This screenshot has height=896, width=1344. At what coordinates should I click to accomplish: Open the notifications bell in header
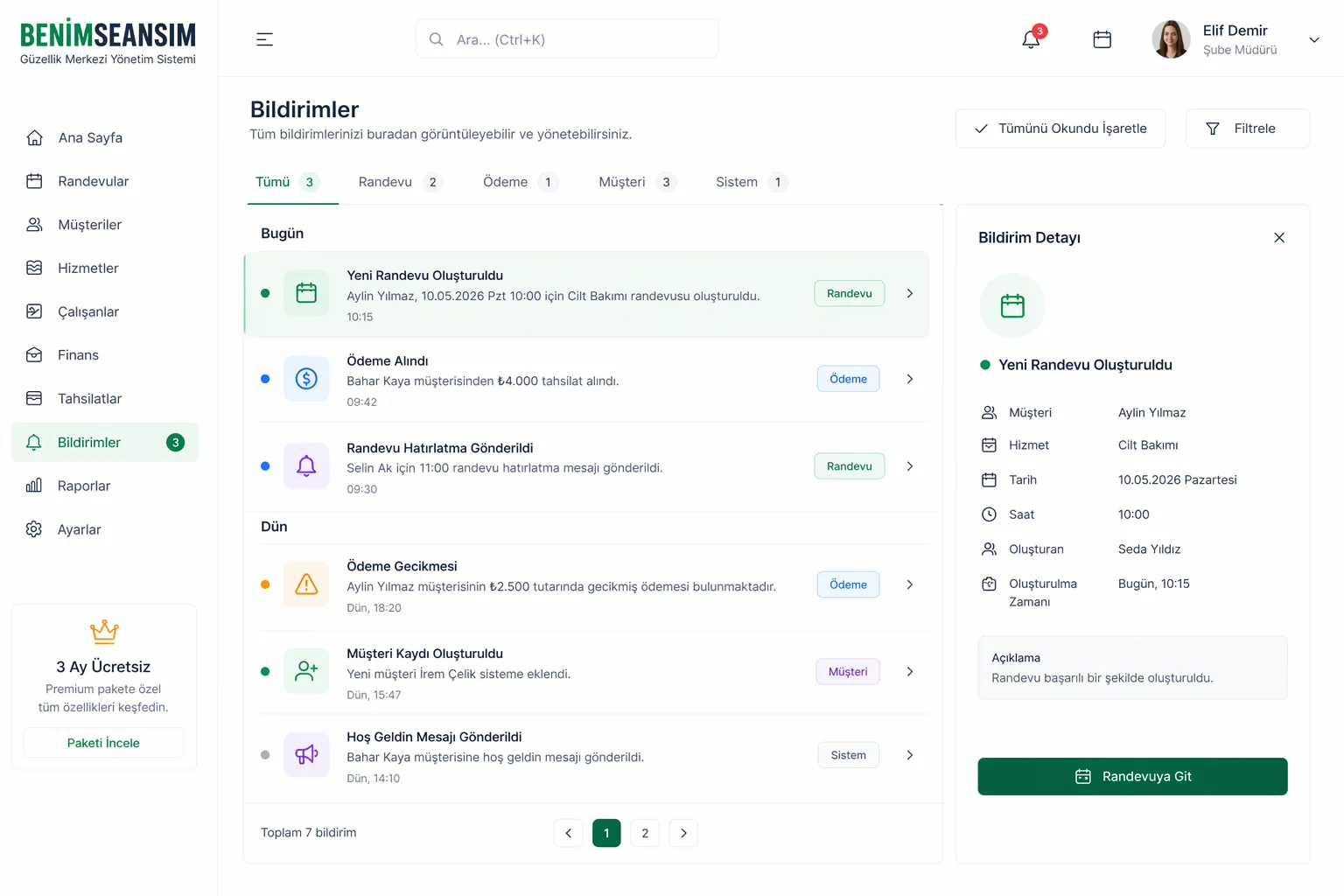point(1032,39)
